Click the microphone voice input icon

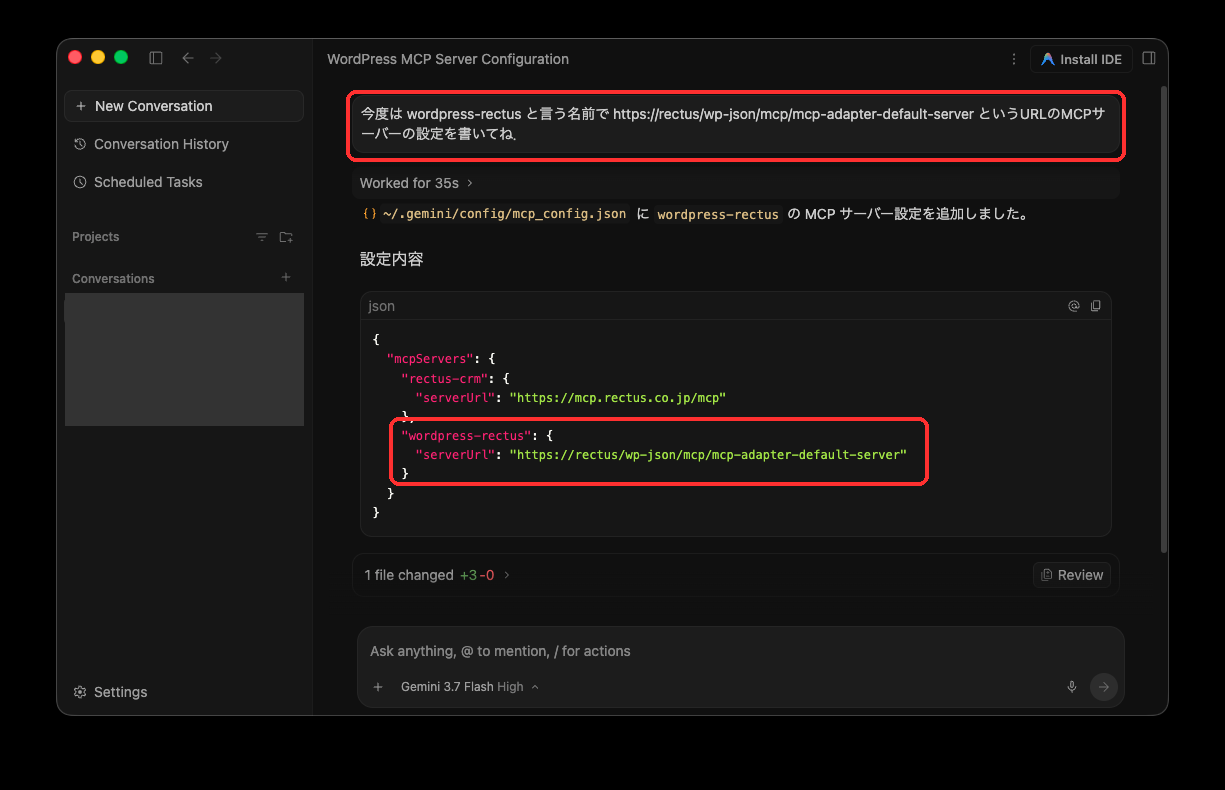(x=1072, y=687)
